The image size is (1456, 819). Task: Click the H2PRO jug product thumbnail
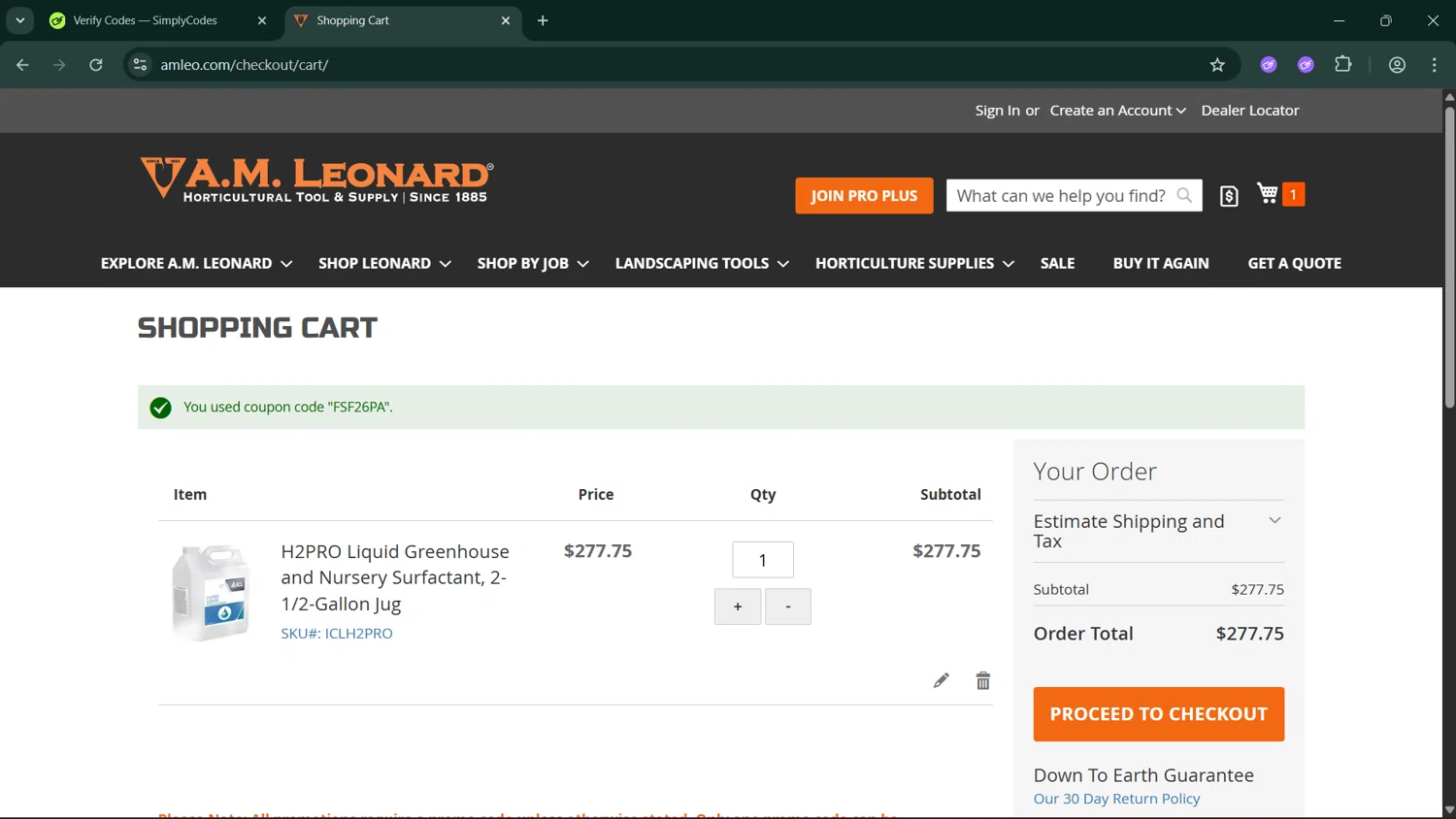(x=211, y=593)
